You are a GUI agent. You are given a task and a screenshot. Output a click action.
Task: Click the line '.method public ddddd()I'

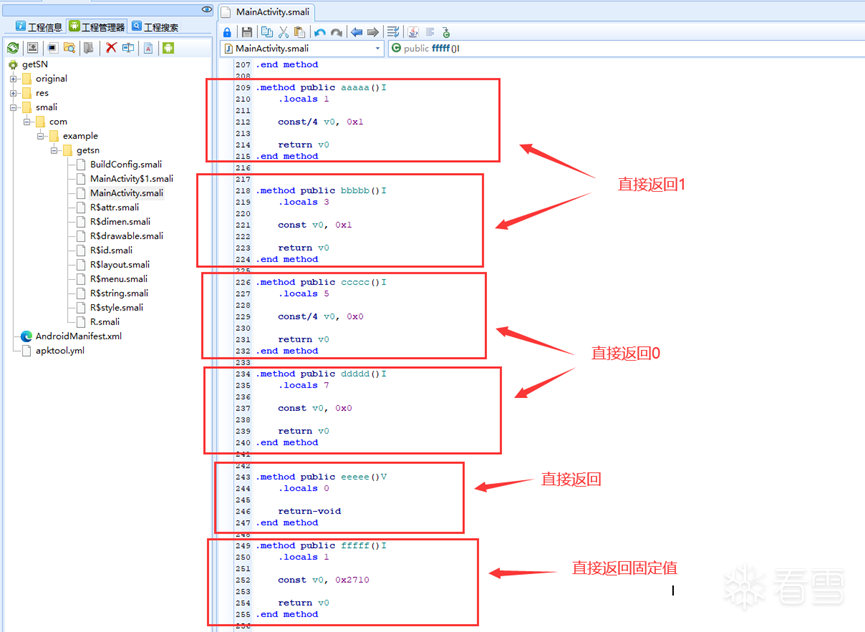[321, 374]
